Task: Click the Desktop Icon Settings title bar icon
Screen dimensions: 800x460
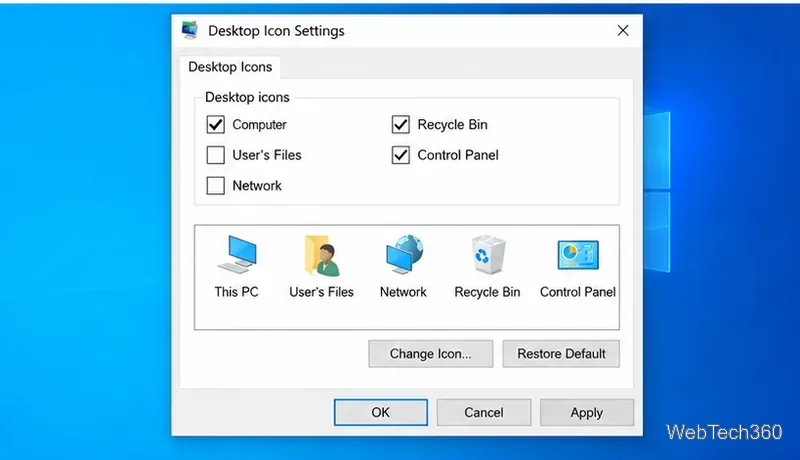Action: point(190,31)
